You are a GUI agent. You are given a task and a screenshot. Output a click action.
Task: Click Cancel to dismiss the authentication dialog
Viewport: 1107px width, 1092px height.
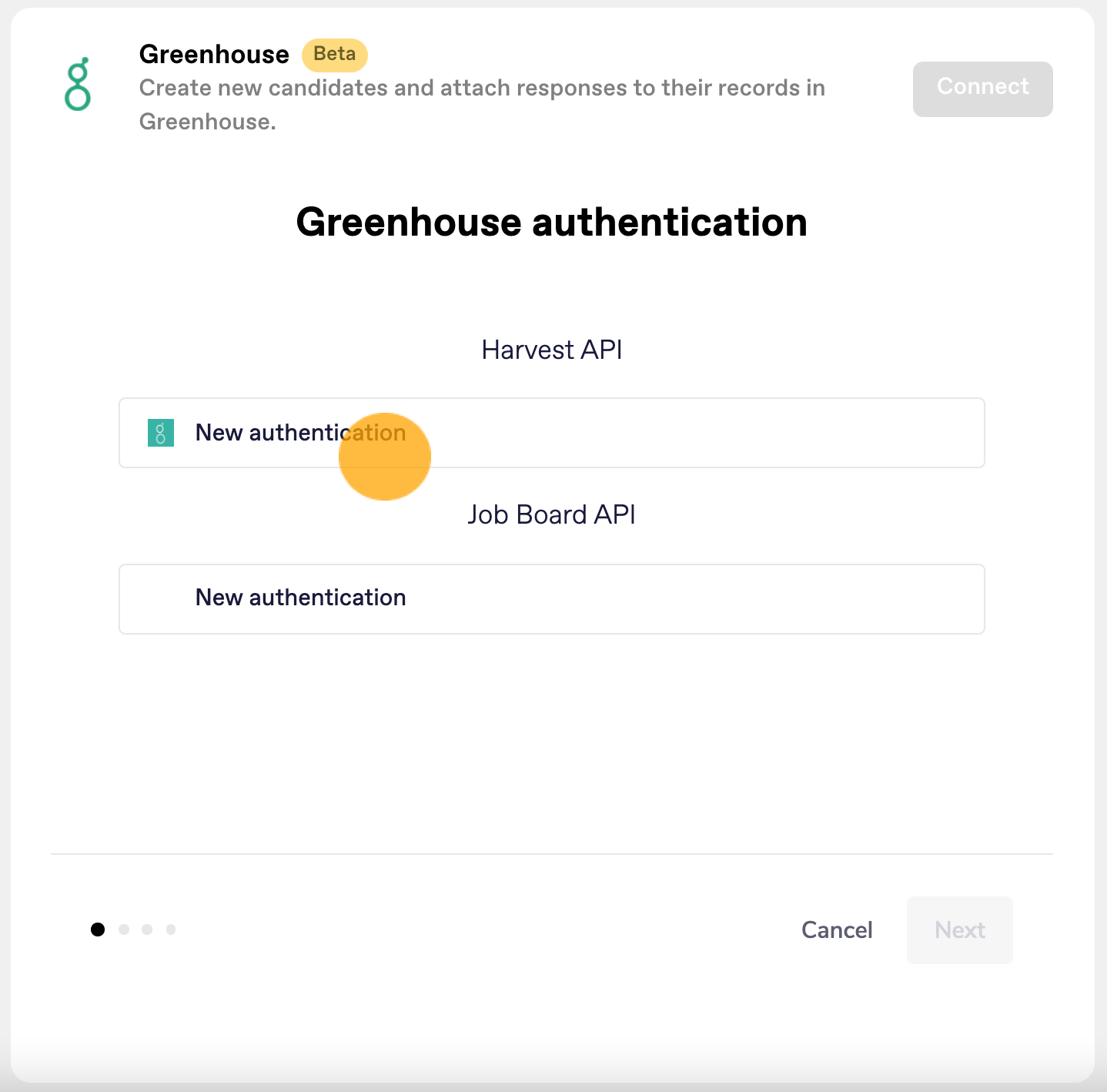(x=837, y=930)
